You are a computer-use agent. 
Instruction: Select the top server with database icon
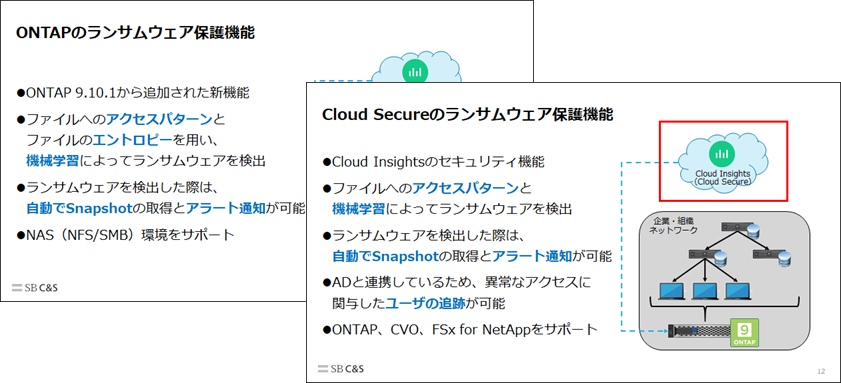740,231
